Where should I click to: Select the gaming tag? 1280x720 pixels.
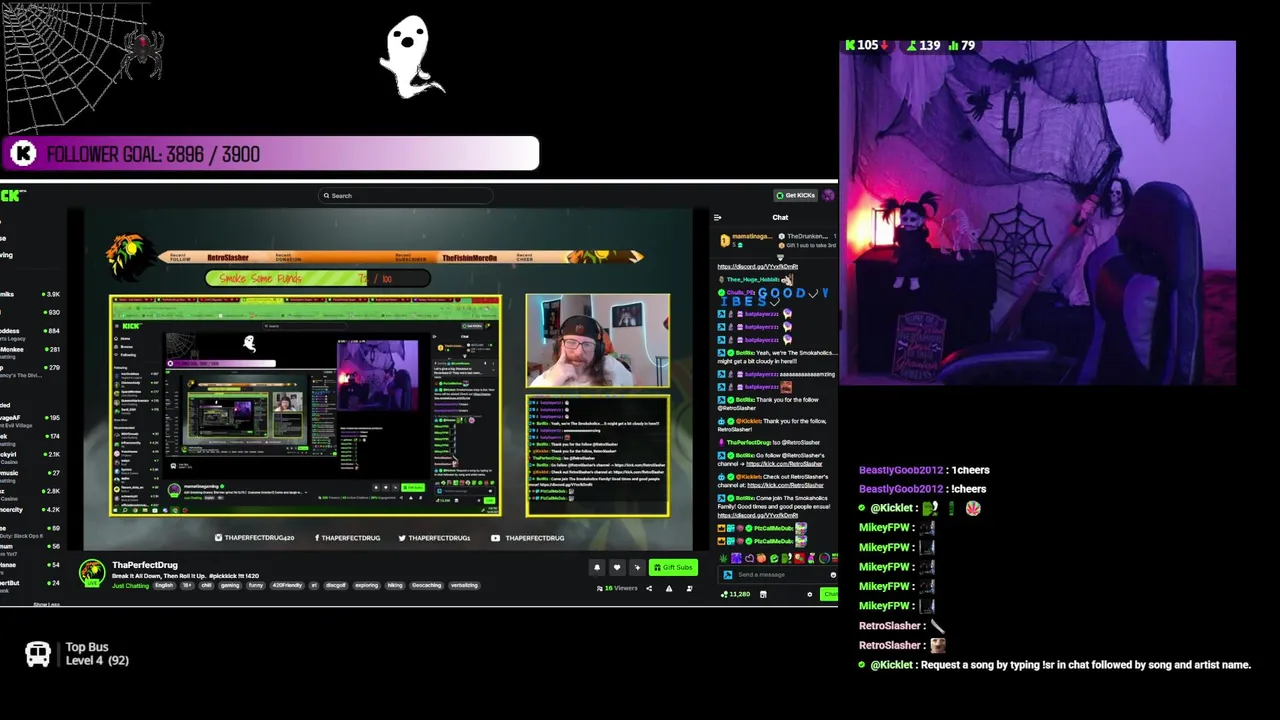pyautogui.click(x=230, y=586)
